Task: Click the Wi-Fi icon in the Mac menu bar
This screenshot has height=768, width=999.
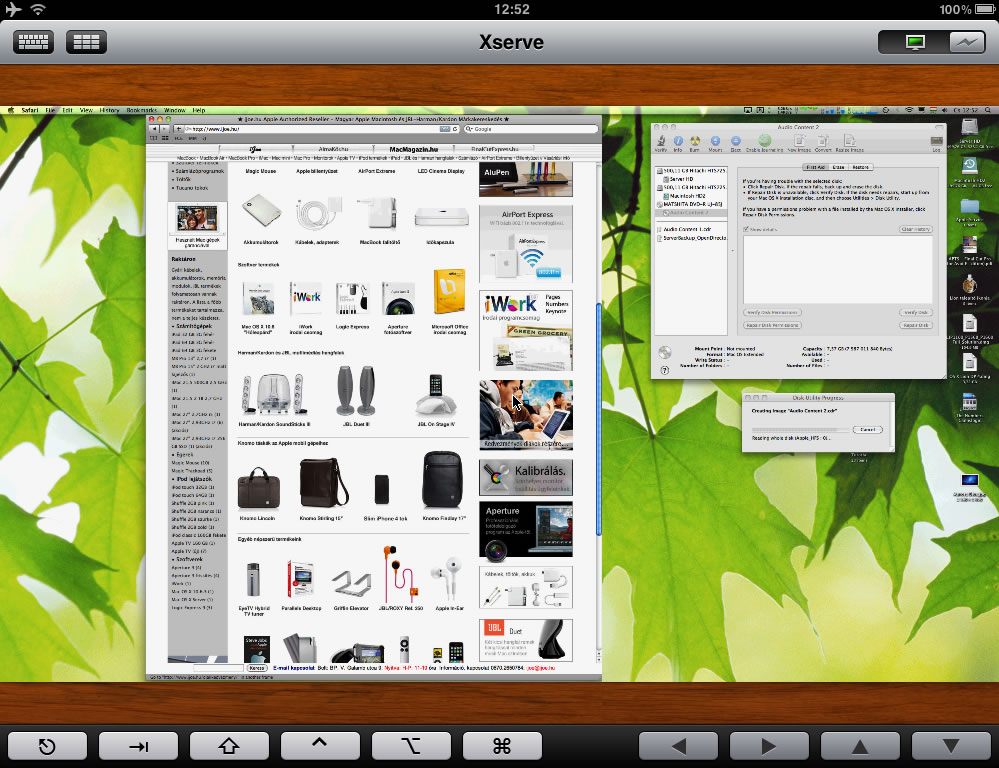Action: (909, 110)
